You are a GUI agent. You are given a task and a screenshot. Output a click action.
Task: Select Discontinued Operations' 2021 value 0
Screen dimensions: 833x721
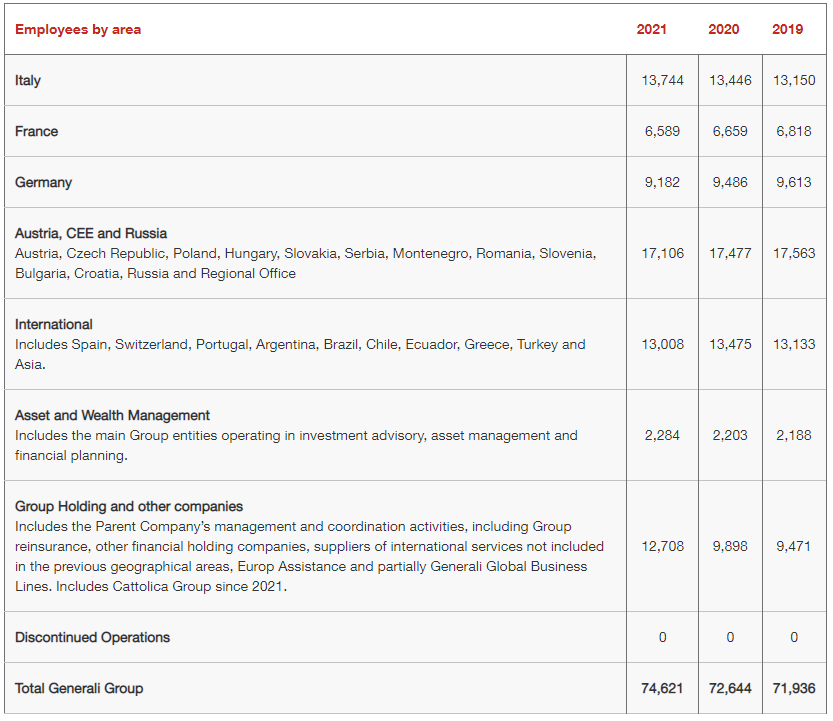tap(662, 637)
